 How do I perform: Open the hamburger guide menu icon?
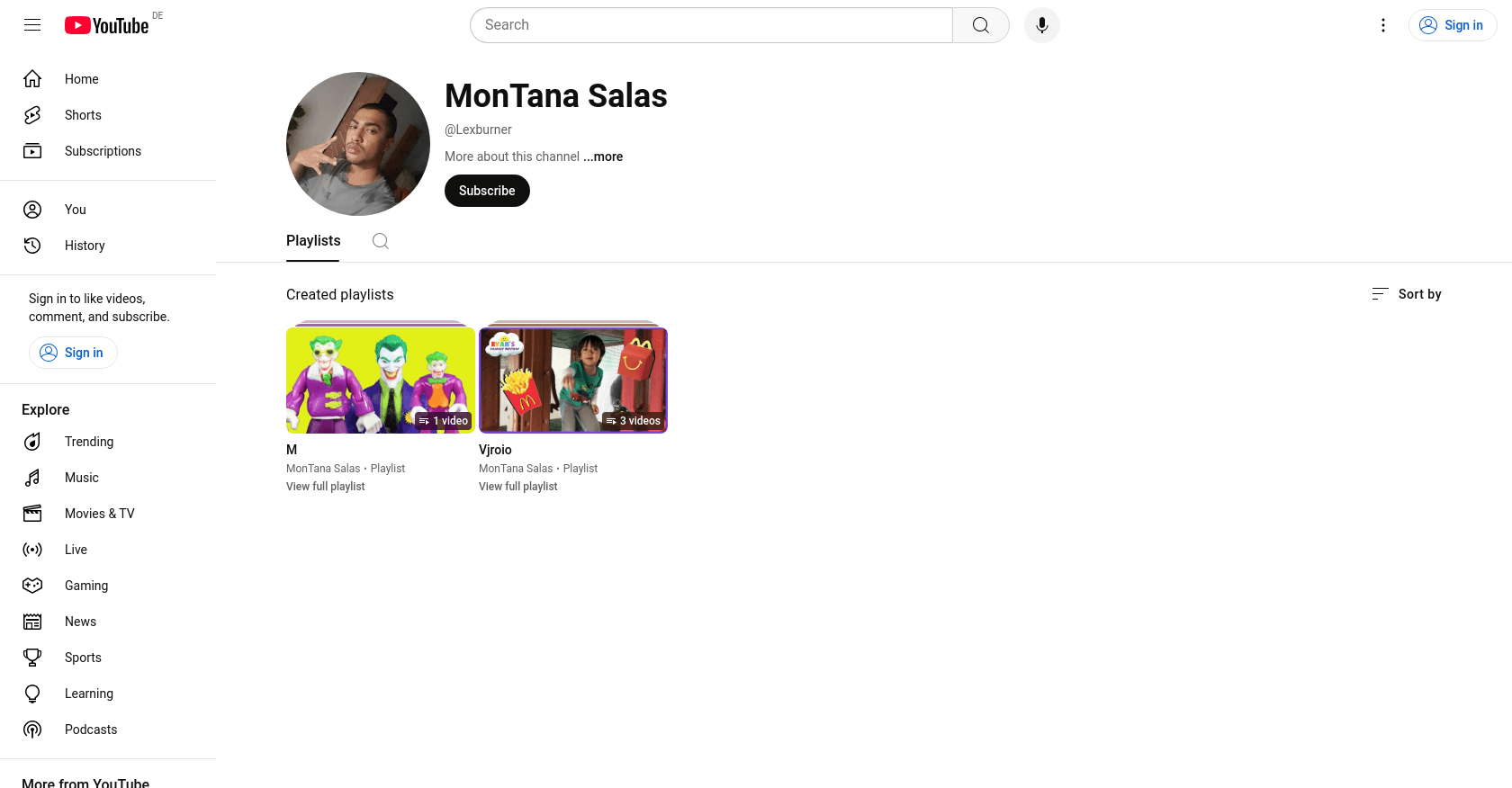32,25
